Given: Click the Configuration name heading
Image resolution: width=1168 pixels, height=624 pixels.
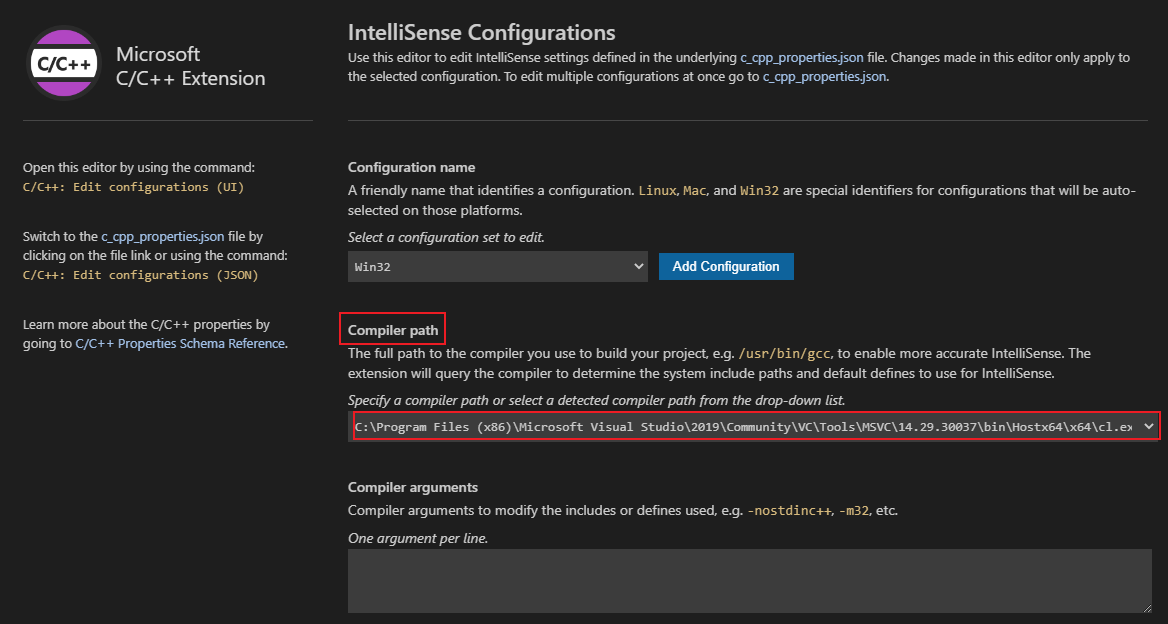Looking at the screenshot, I should point(411,168).
